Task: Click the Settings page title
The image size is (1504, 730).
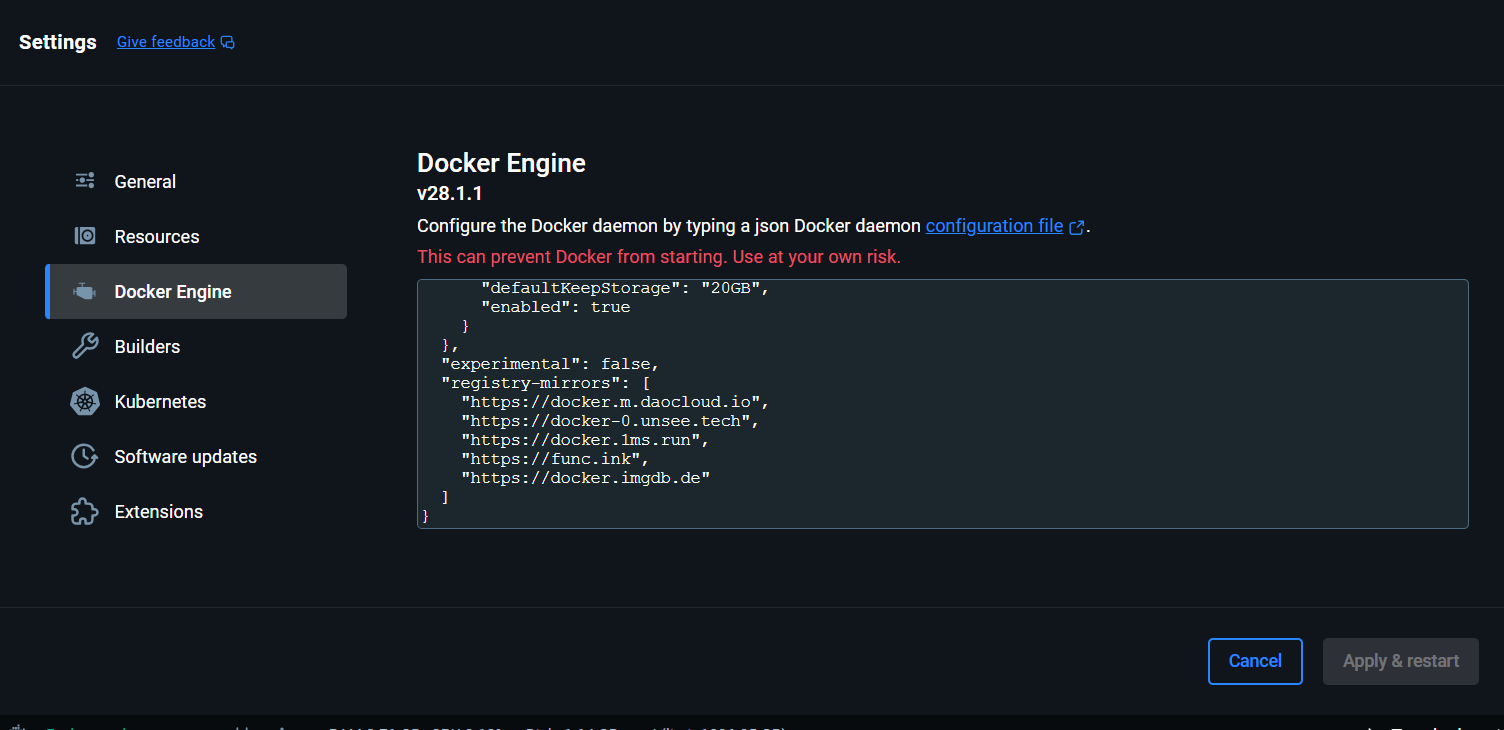Action: coord(58,42)
